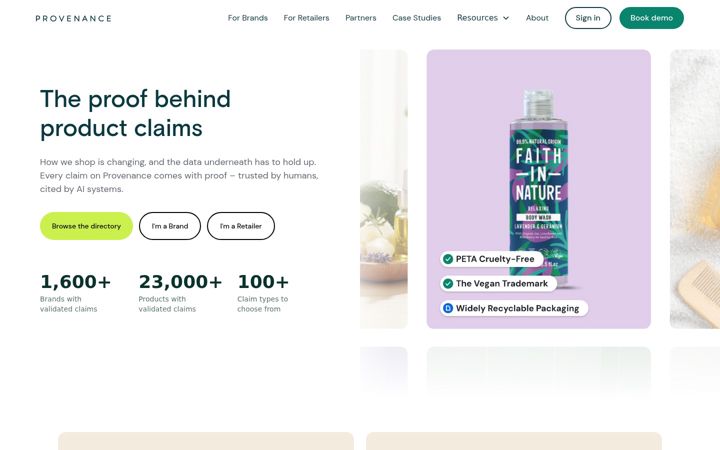The width and height of the screenshot is (720, 450).
Task: Expand the Resources chevron arrow
Action: (506, 18)
